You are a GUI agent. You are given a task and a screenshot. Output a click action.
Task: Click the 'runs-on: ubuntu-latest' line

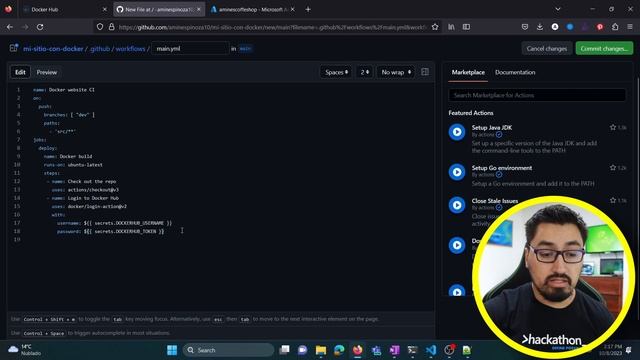point(73,165)
